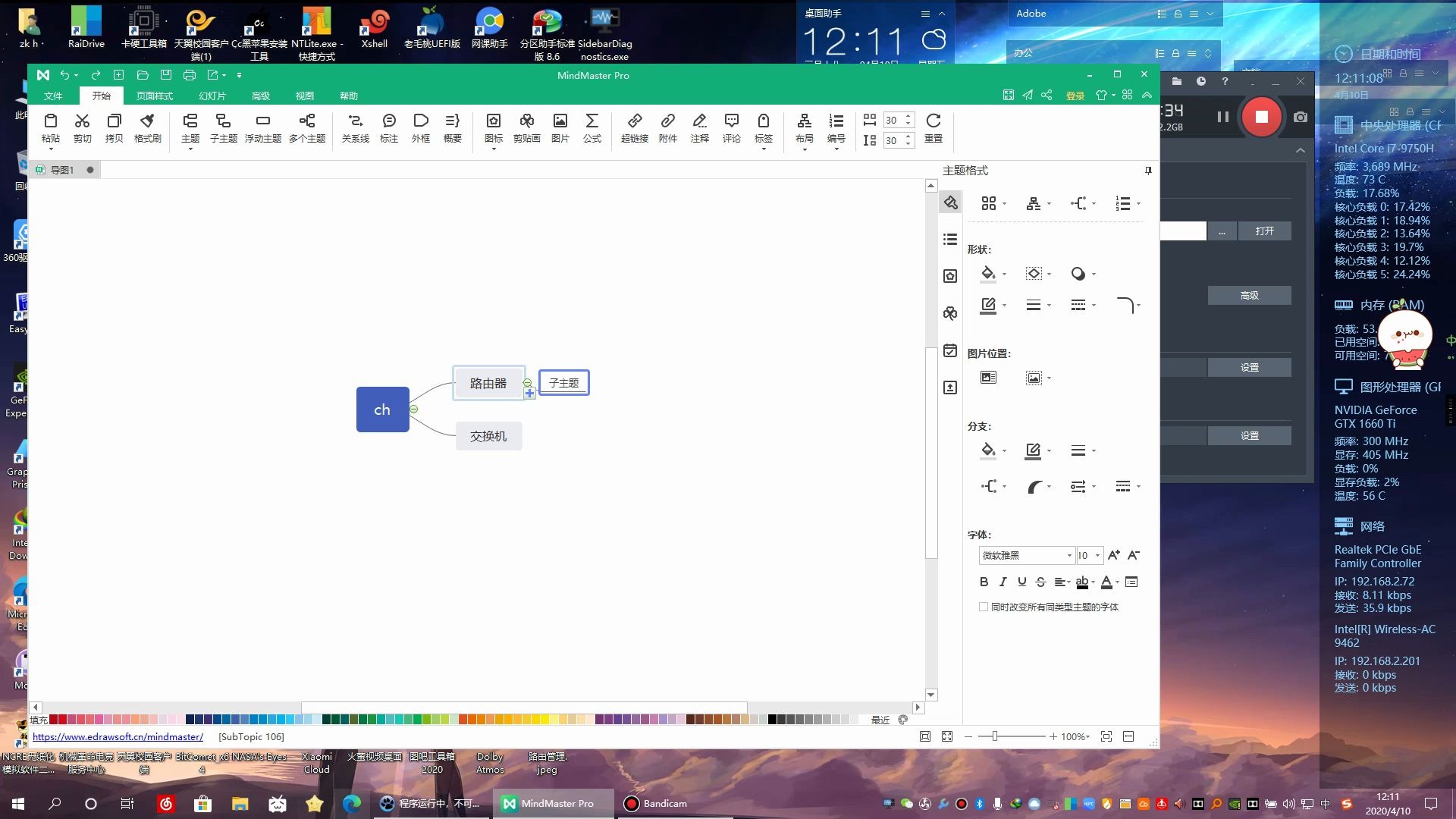1456x819 pixels.
Task: Click the 登录 login button
Action: point(1075,96)
